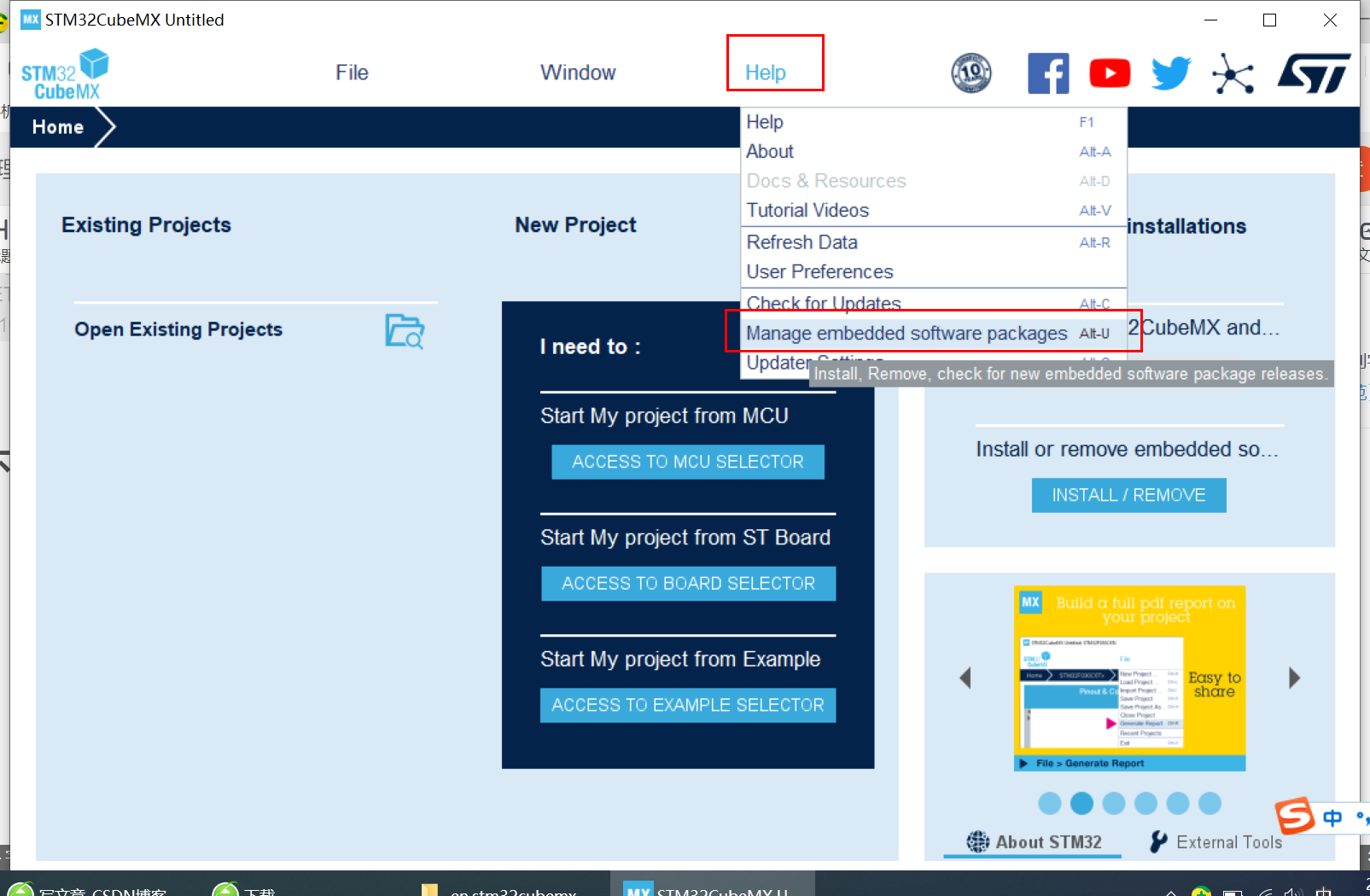
Task: Select first carousel dot indicator
Action: [x=1050, y=803]
